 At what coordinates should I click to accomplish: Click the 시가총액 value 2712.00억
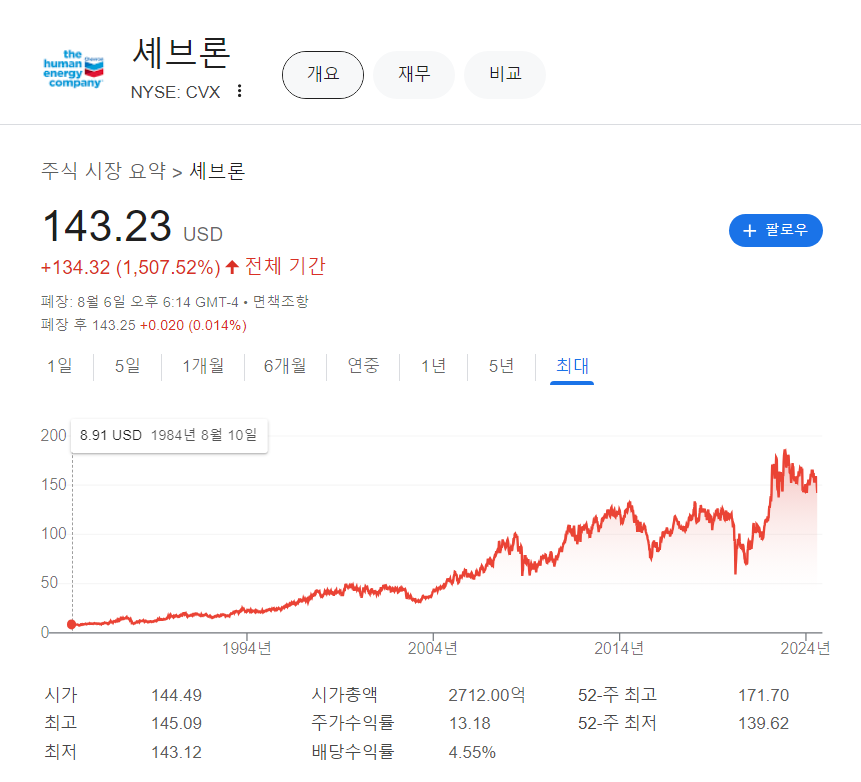(x=487, y=695)
